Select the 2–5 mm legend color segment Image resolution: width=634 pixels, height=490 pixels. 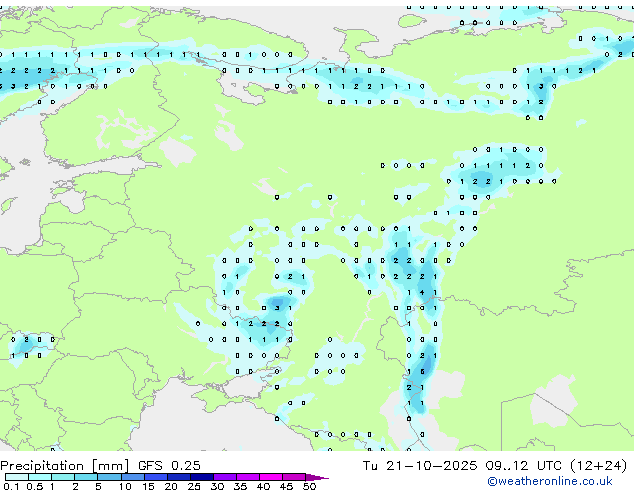pyautogui.click(x=86, y=477)
